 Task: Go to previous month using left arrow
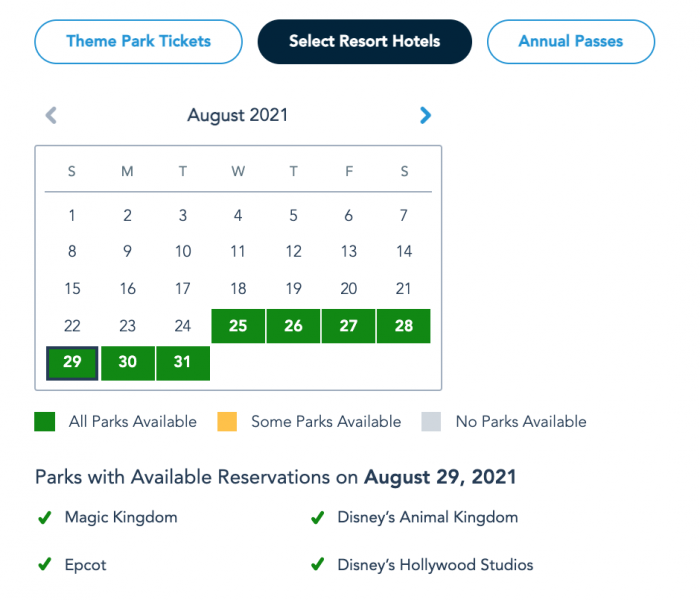tap(51, 116)
